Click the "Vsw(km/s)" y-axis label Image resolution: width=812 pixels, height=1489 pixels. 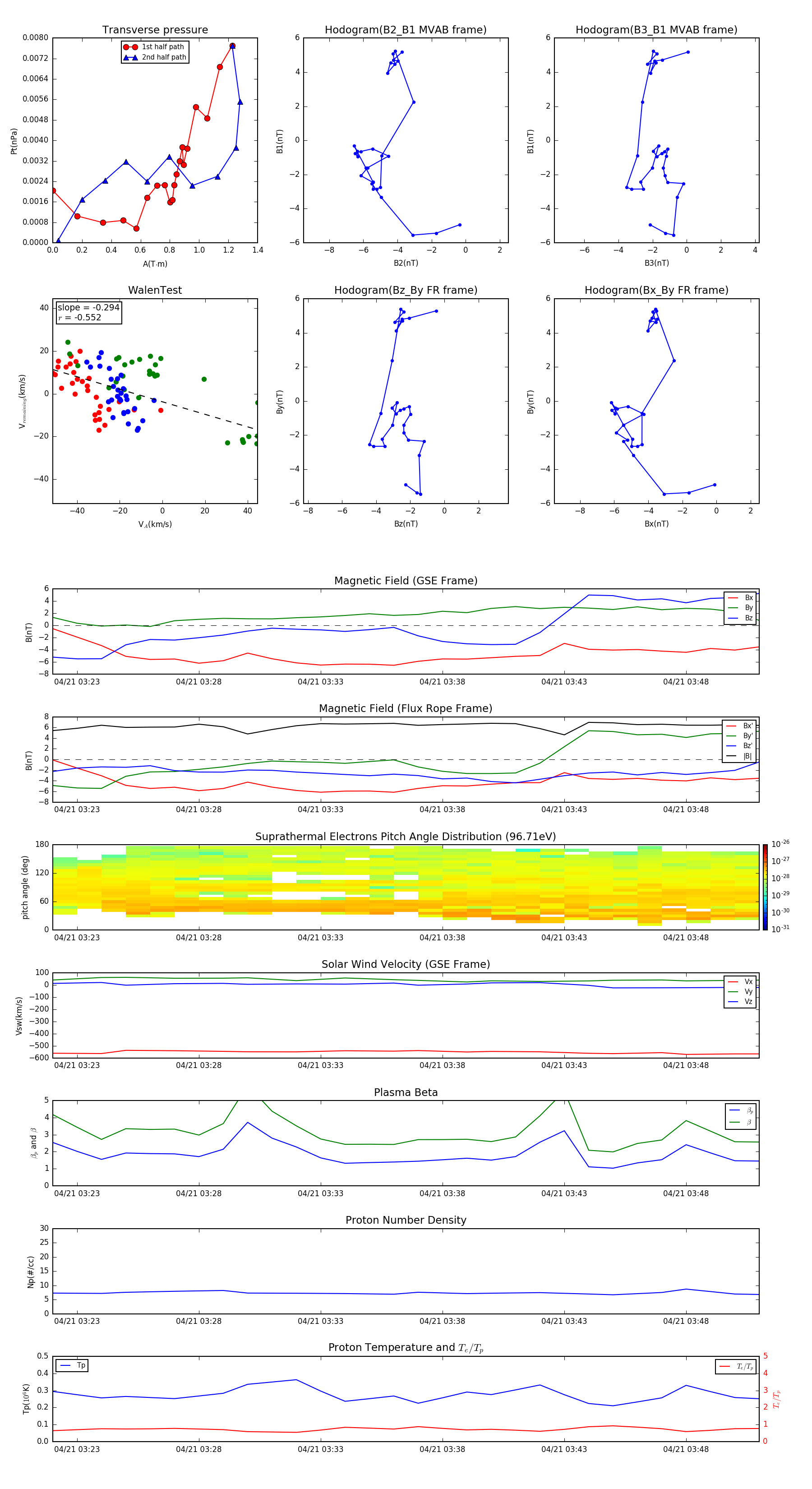click(x=19, y=1016)
